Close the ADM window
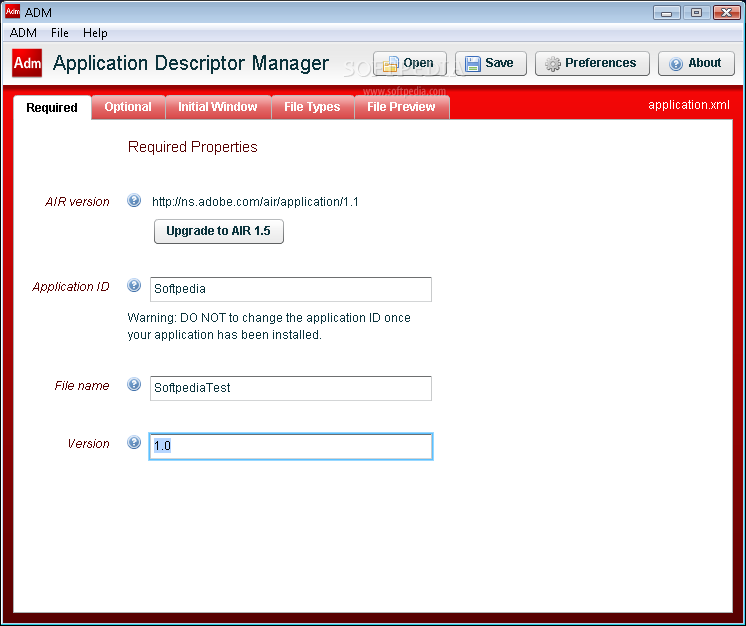Screen dimensions: 746x626 click(x=726, y=12)
